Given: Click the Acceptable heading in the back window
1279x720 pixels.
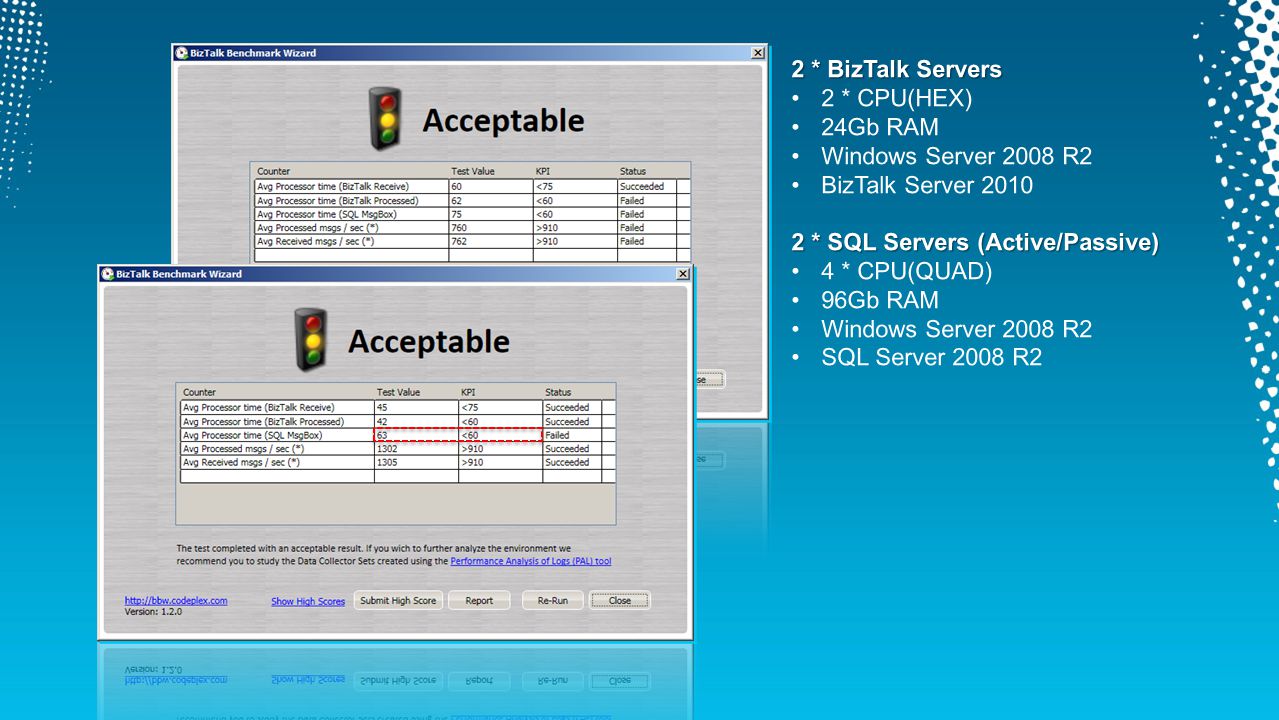Looking at the screenshot, I should click(503, 121).
